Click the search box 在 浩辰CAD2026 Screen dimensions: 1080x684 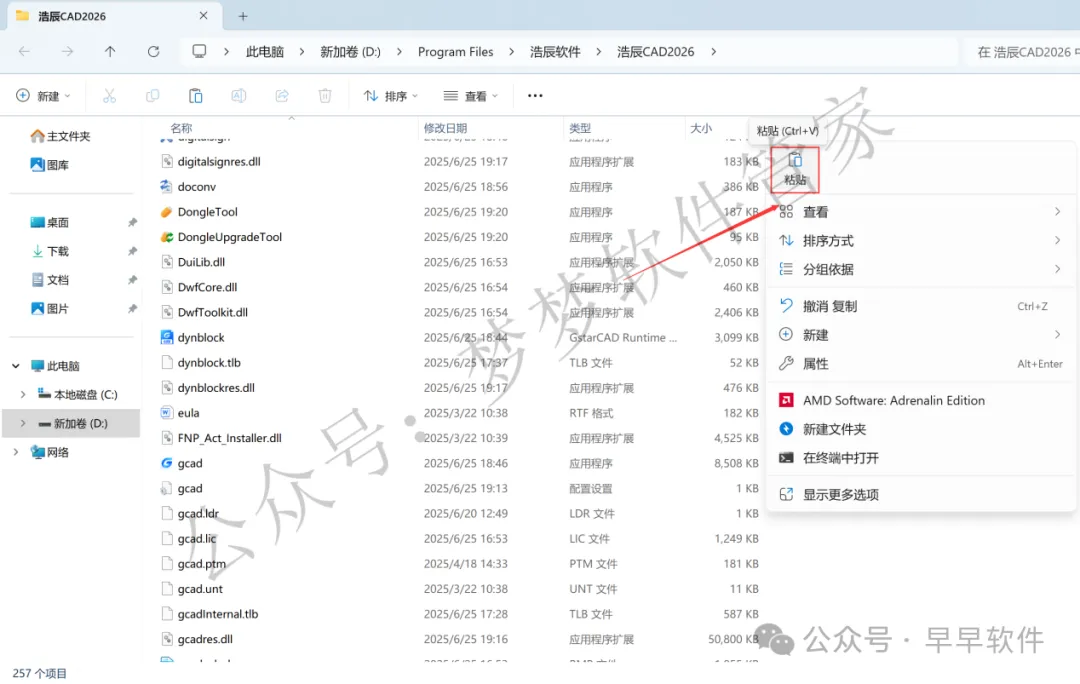click(1024, 52)
